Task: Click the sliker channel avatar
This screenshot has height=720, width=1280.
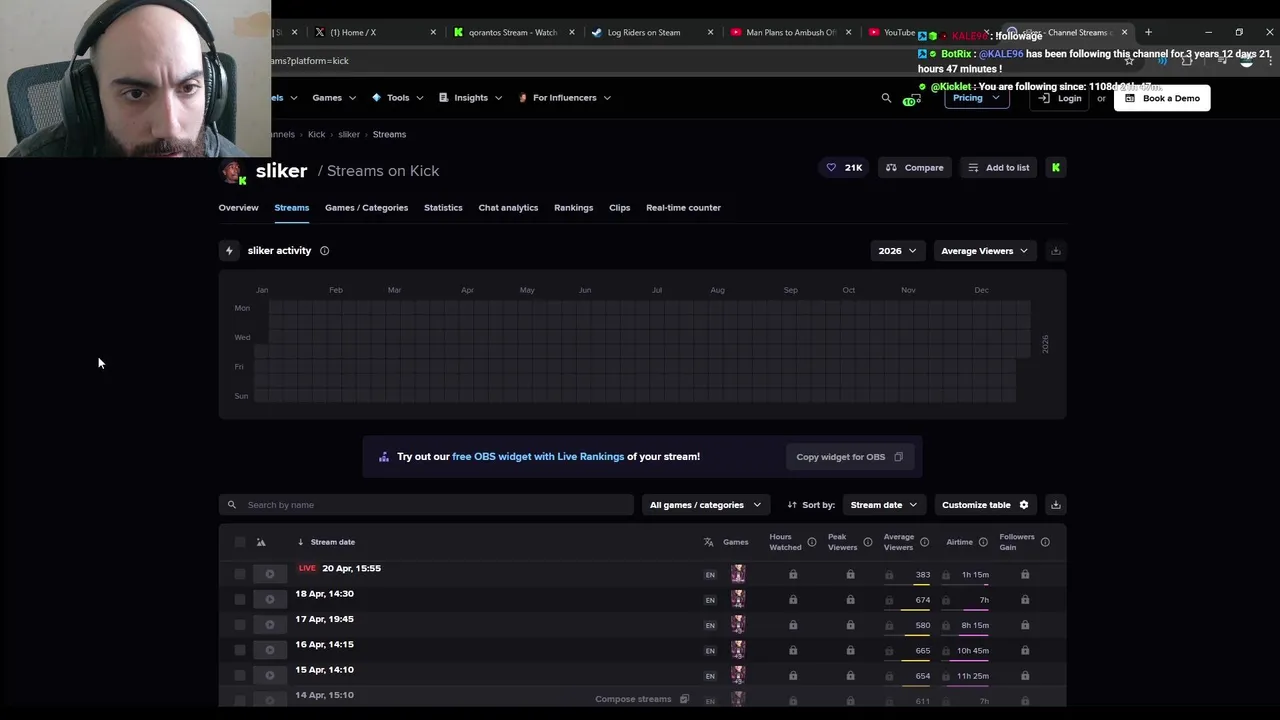Action: click(x=234, y=172)
